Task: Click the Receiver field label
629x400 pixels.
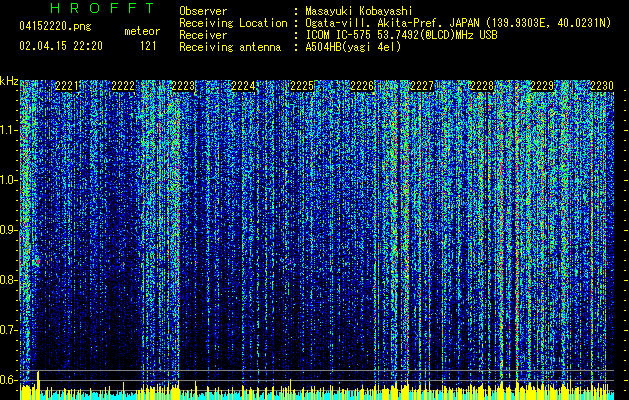Action: click(203, 35)
